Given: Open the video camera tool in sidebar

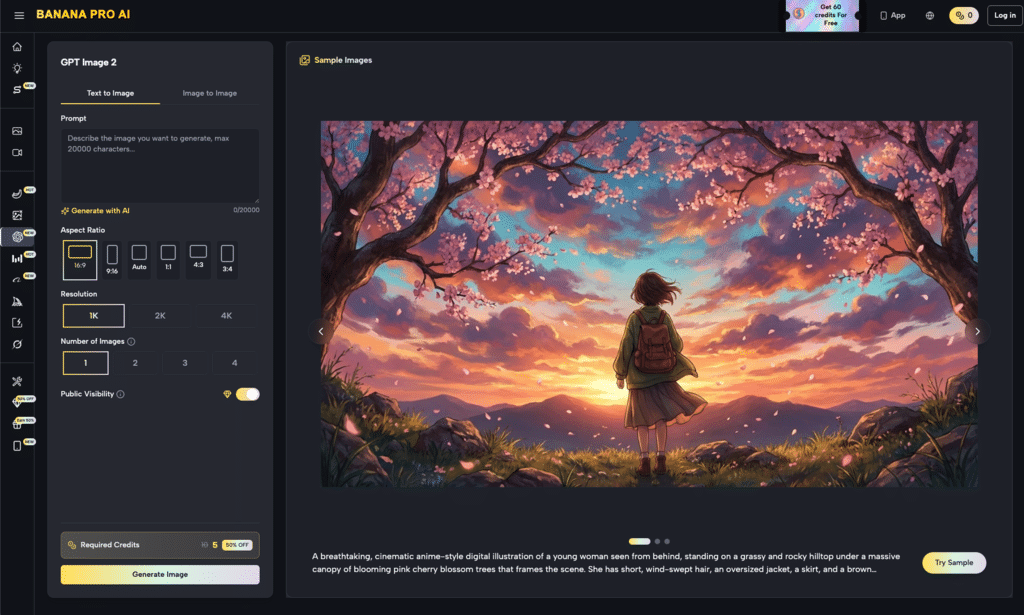Looking at the screenshot, I should point(17,153).
